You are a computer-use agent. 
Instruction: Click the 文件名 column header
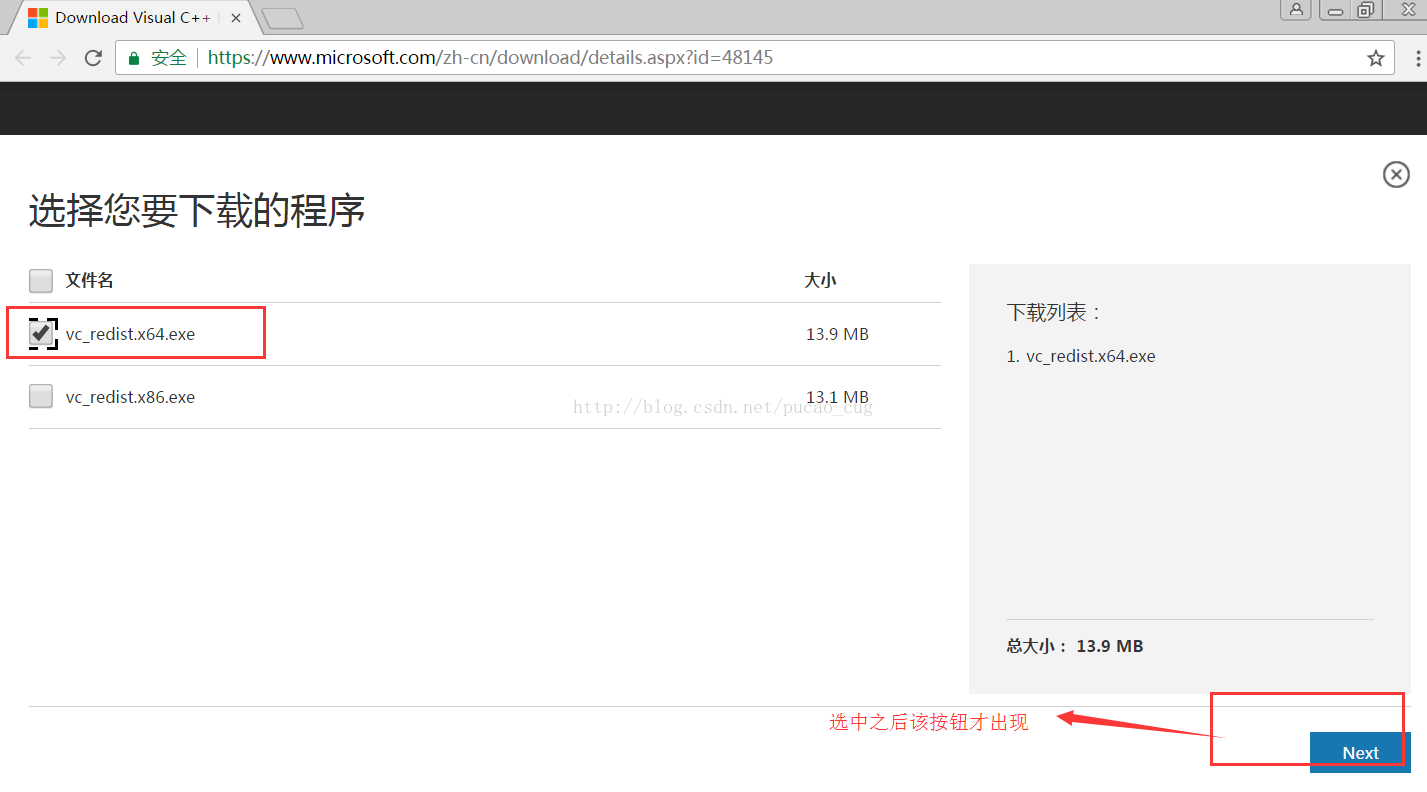89,280
